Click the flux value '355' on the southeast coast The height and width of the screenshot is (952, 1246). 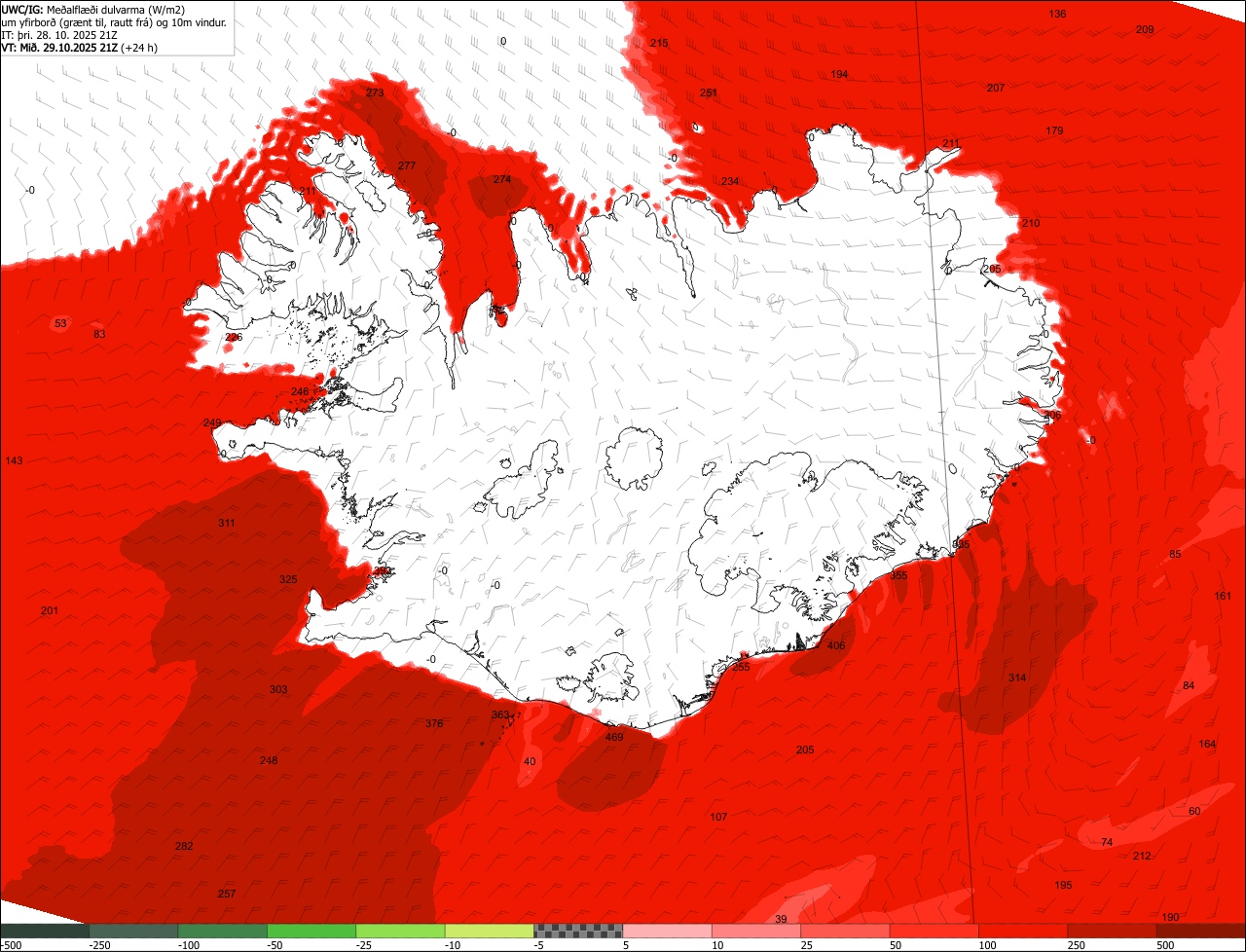898,575
